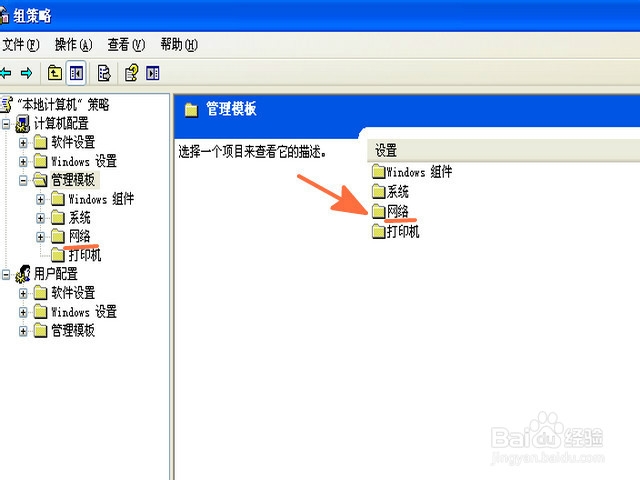This screenshot has width=640, height=480.
Task: Expand Windows 设置 under 用户配置
Action: pos(23,312)
